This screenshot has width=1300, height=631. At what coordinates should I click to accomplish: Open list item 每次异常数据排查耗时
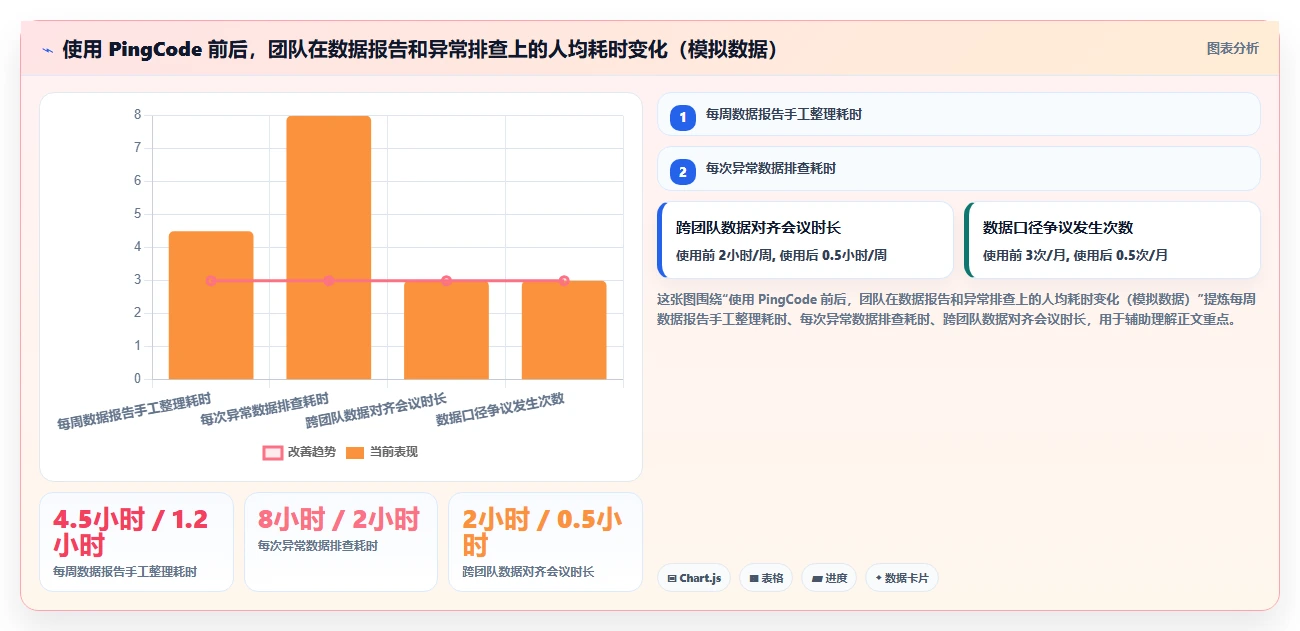coord(959,168)
